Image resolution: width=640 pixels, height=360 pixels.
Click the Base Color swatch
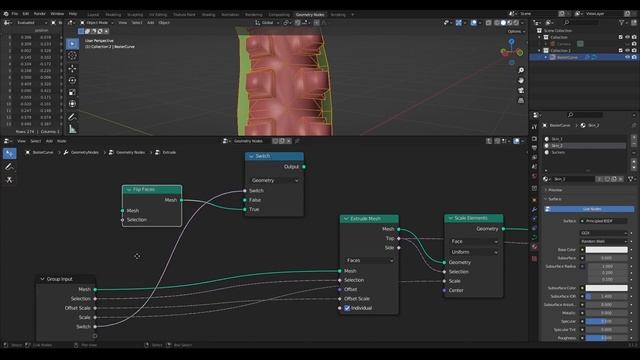(607, 250)
